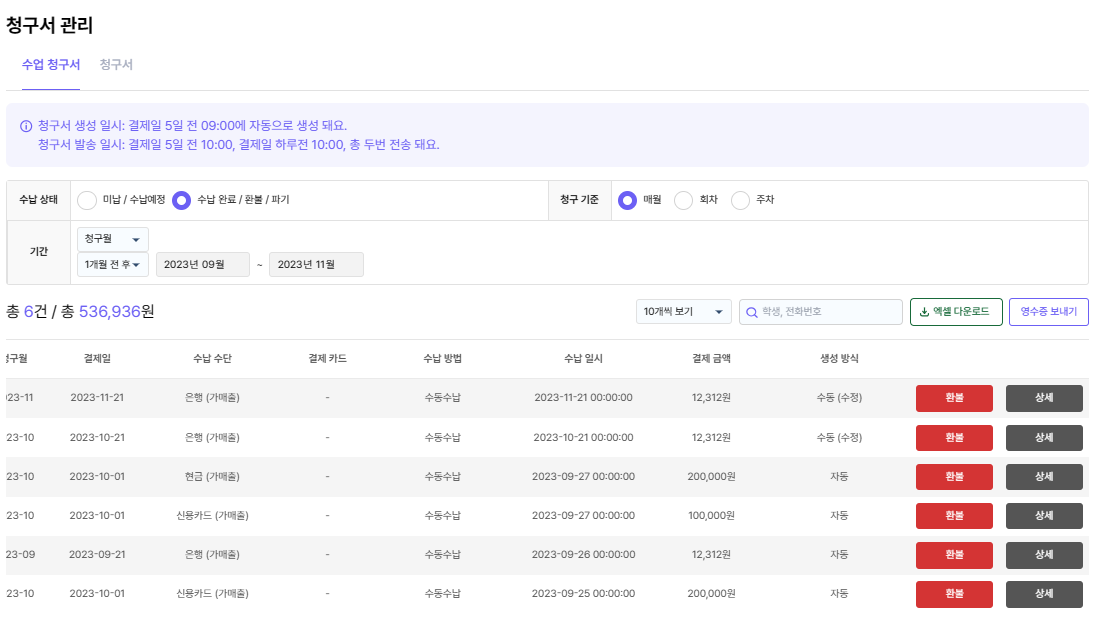Refund the 2023-11-21 payment row
Image resolution: width=1103 pixels, height=634 pixels.
click(954, 398)
